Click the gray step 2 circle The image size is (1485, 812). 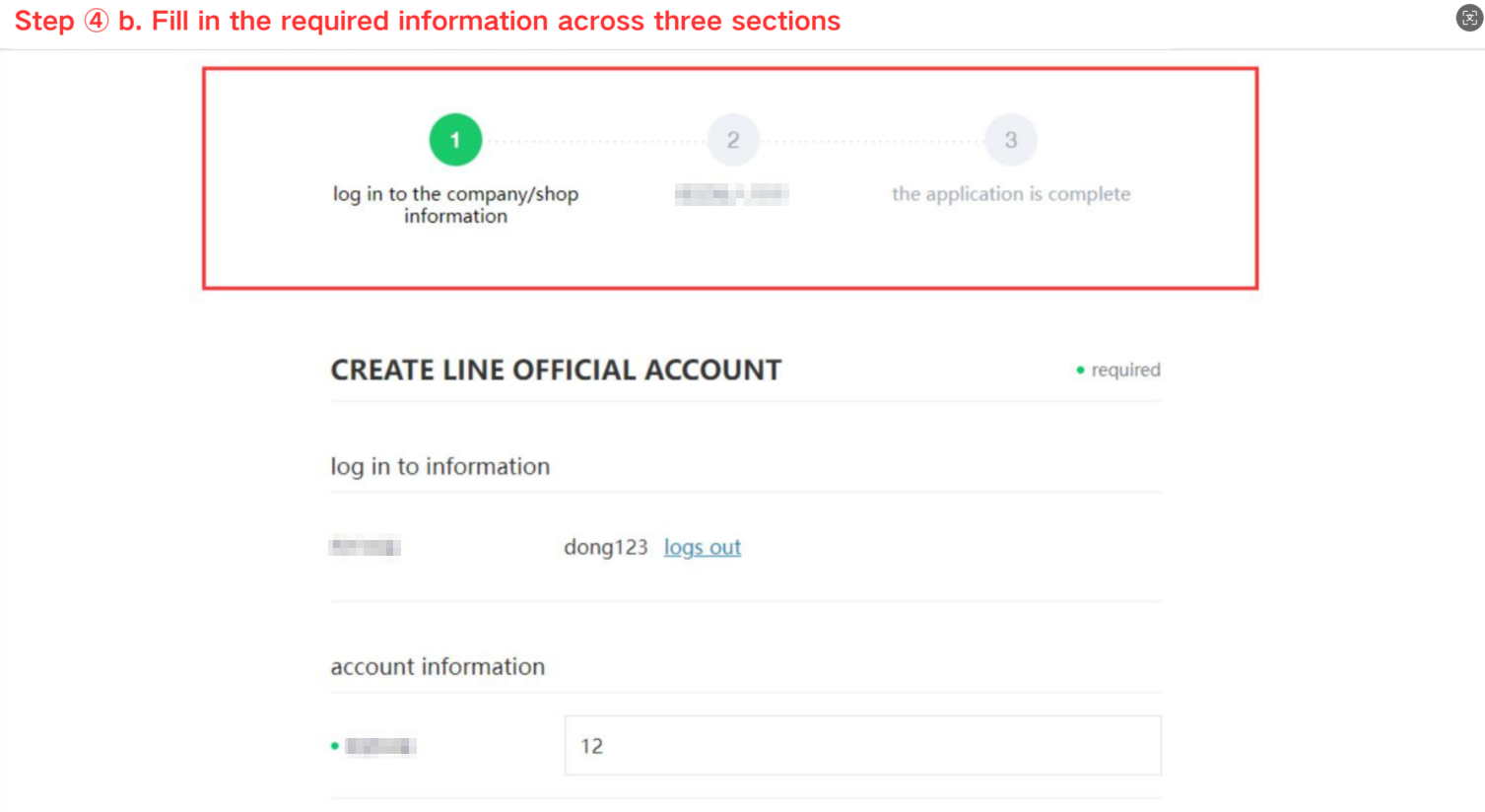733,140
